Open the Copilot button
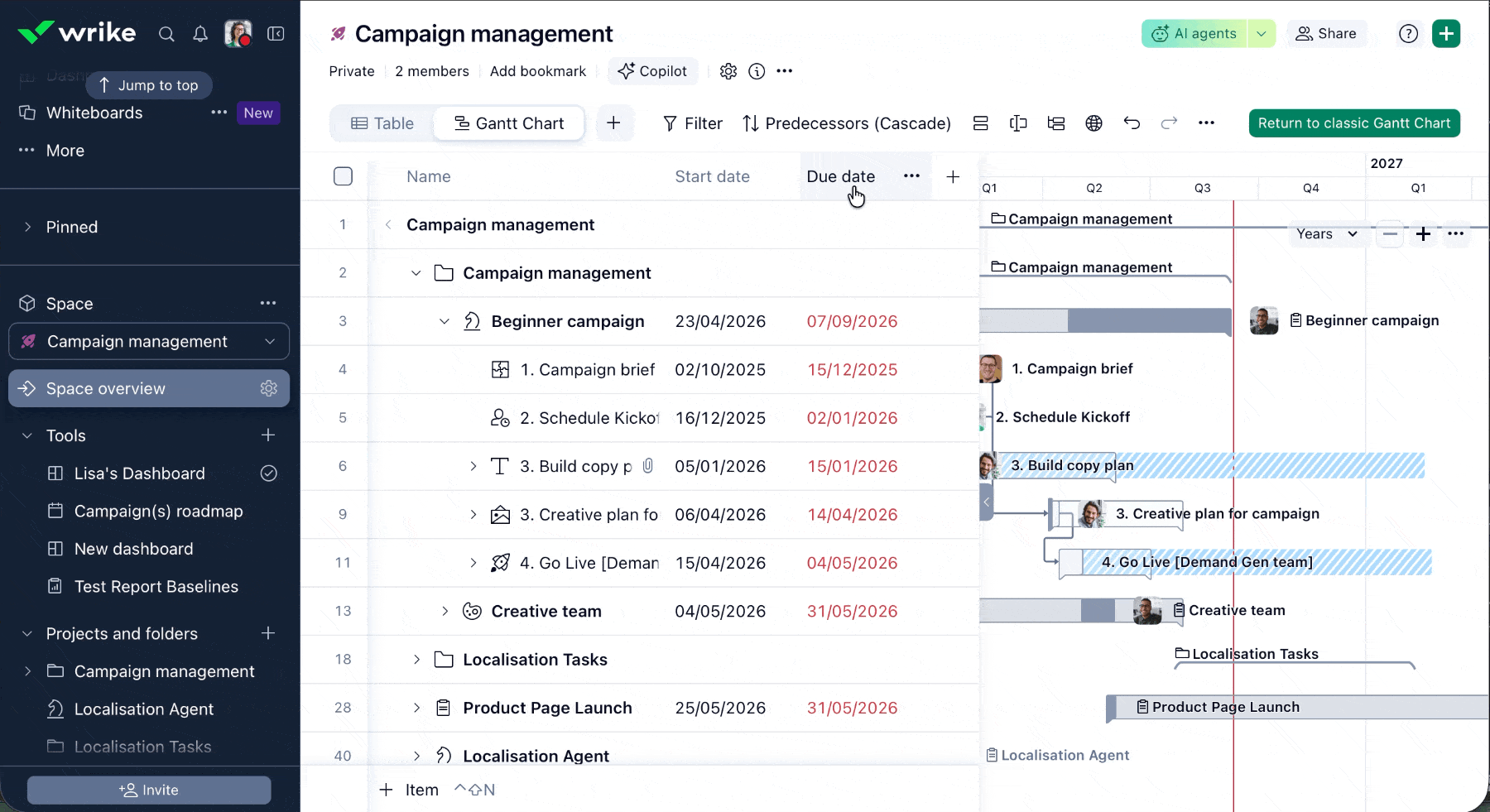Image resolution: width=1490 pixels, height=812 pixels. 653,71
